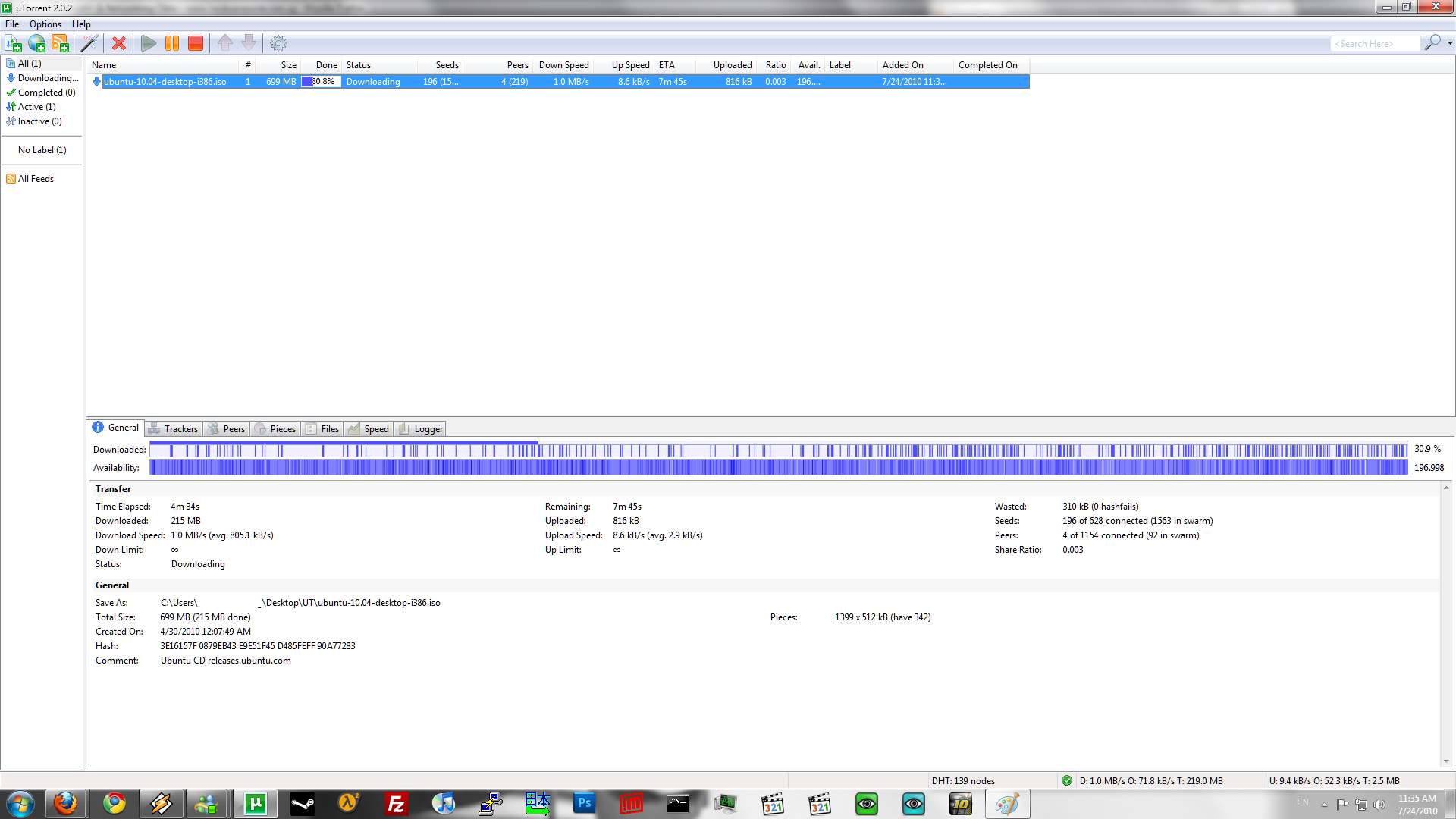The height and width of the screenshot is (819, 1456).
Task: Select the ubuntu-10.04-desktop-i386.iso torrent row
Action: (x=560, y=82)
